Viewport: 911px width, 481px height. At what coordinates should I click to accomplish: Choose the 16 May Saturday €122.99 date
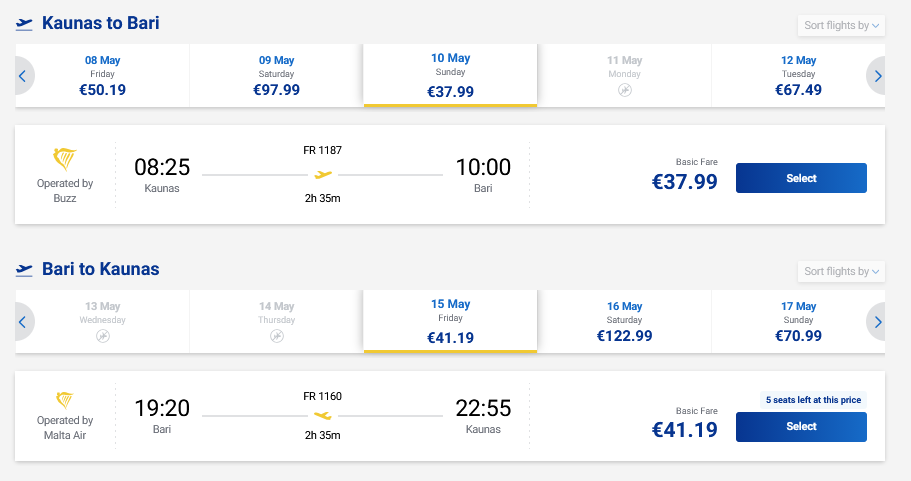coord(624,321)
